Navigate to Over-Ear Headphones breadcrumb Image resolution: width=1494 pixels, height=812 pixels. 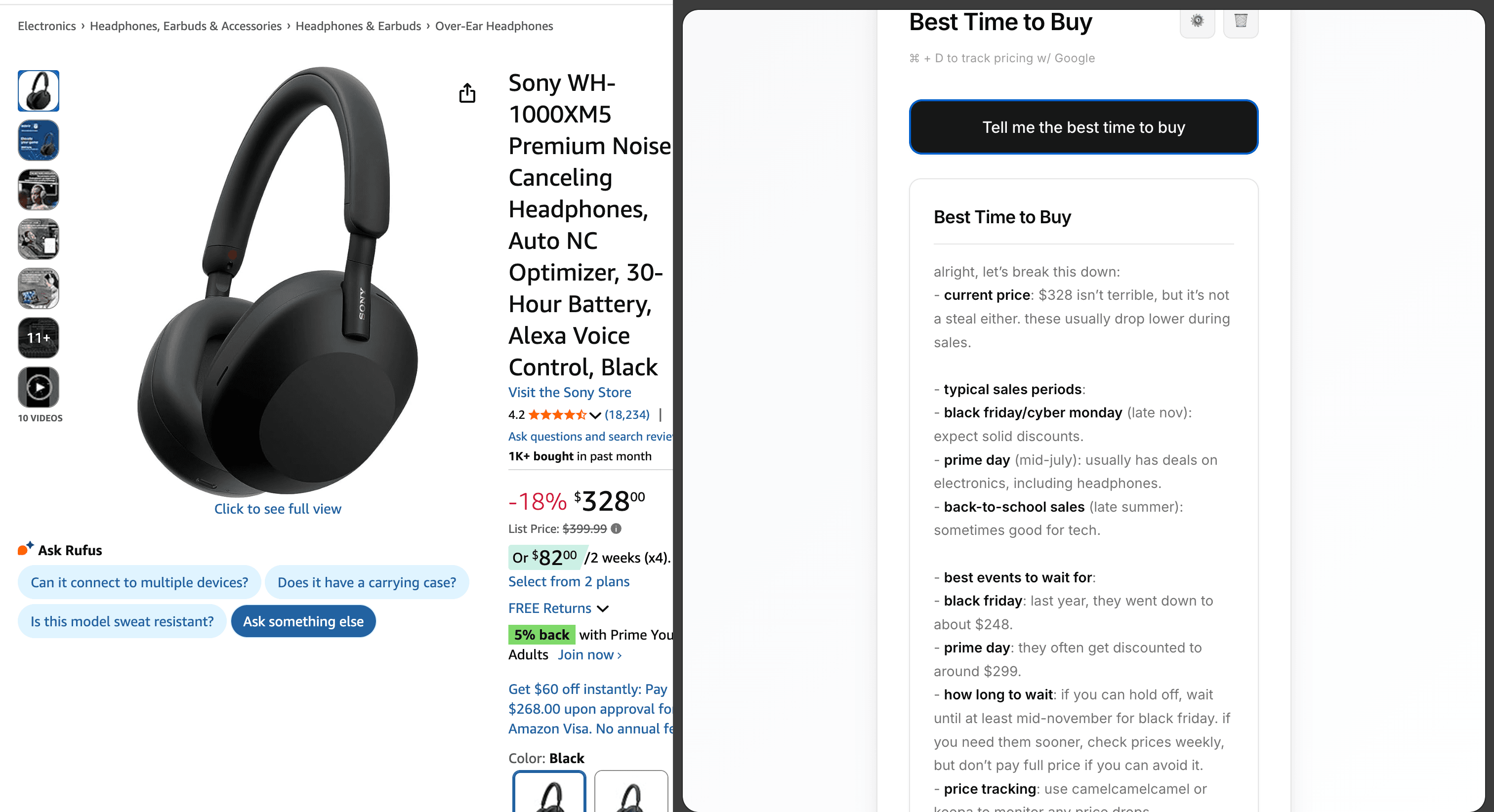494,26
